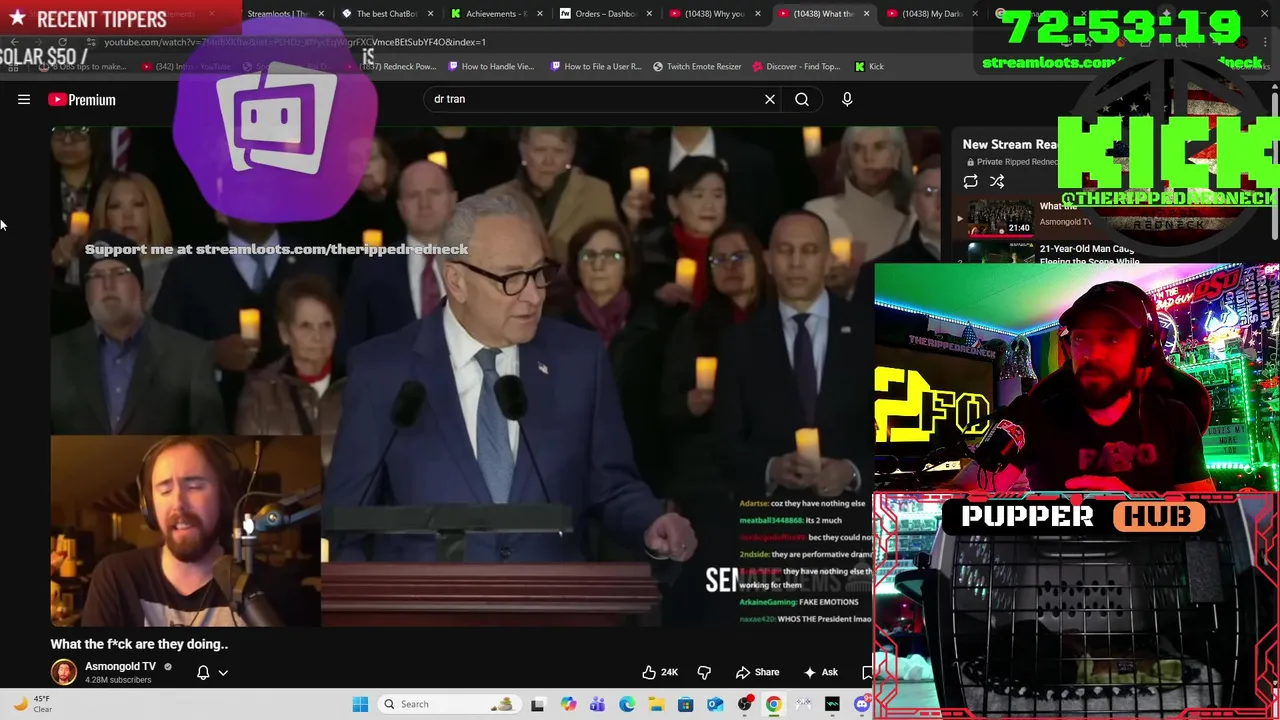Open the black waveform taskbar app
Viewport: 1280px width, 720px height.
pyautogui.click(x=832, y=704)
